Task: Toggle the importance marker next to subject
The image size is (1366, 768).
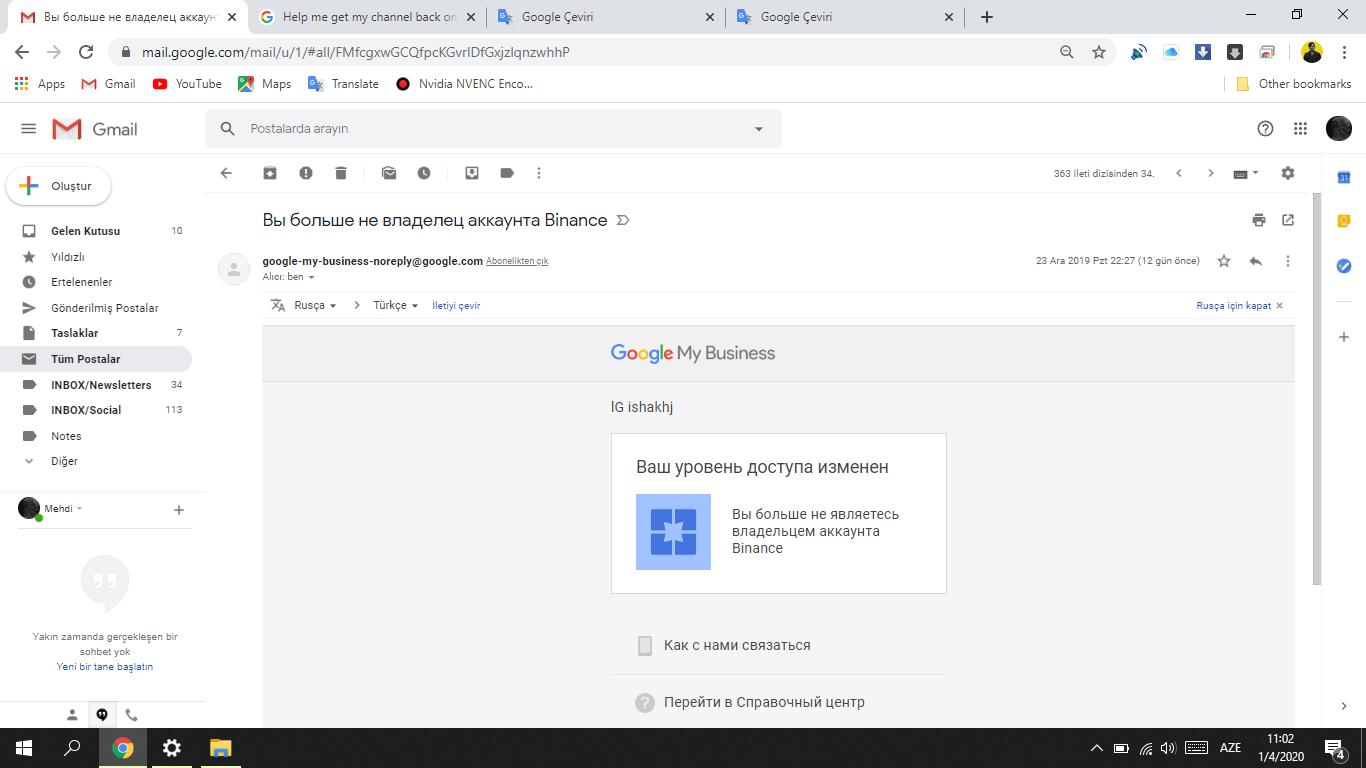Action: pyautogui.click(x=623, y=220)
